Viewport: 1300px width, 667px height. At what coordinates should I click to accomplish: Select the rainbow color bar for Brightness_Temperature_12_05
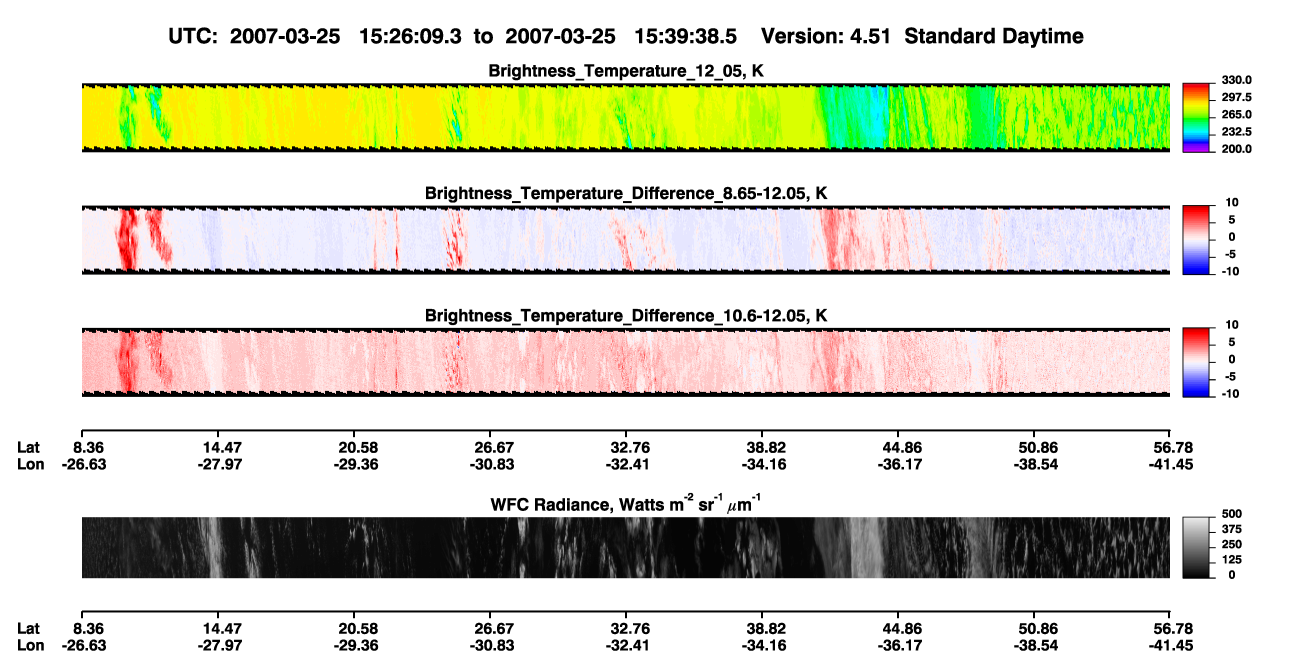(x=1196, y=117)
